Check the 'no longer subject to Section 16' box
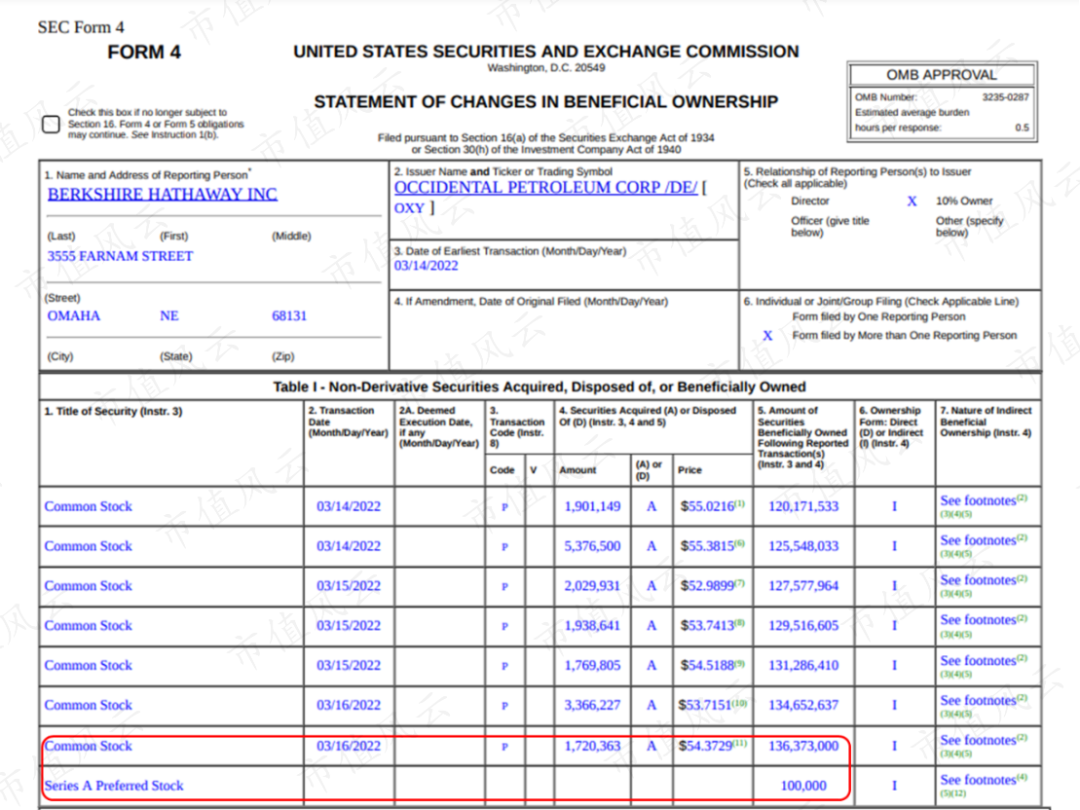 tap(51, 124)
